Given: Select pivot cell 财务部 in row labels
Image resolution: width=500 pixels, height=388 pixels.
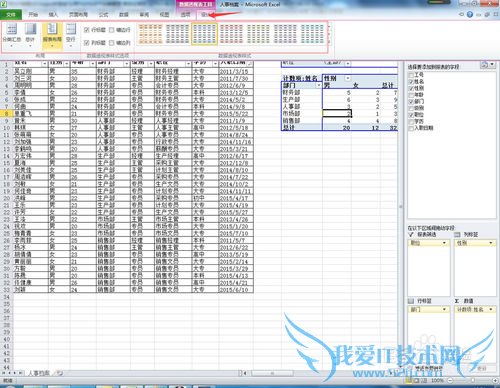Looking at the screenshot, I should point(302,92).
